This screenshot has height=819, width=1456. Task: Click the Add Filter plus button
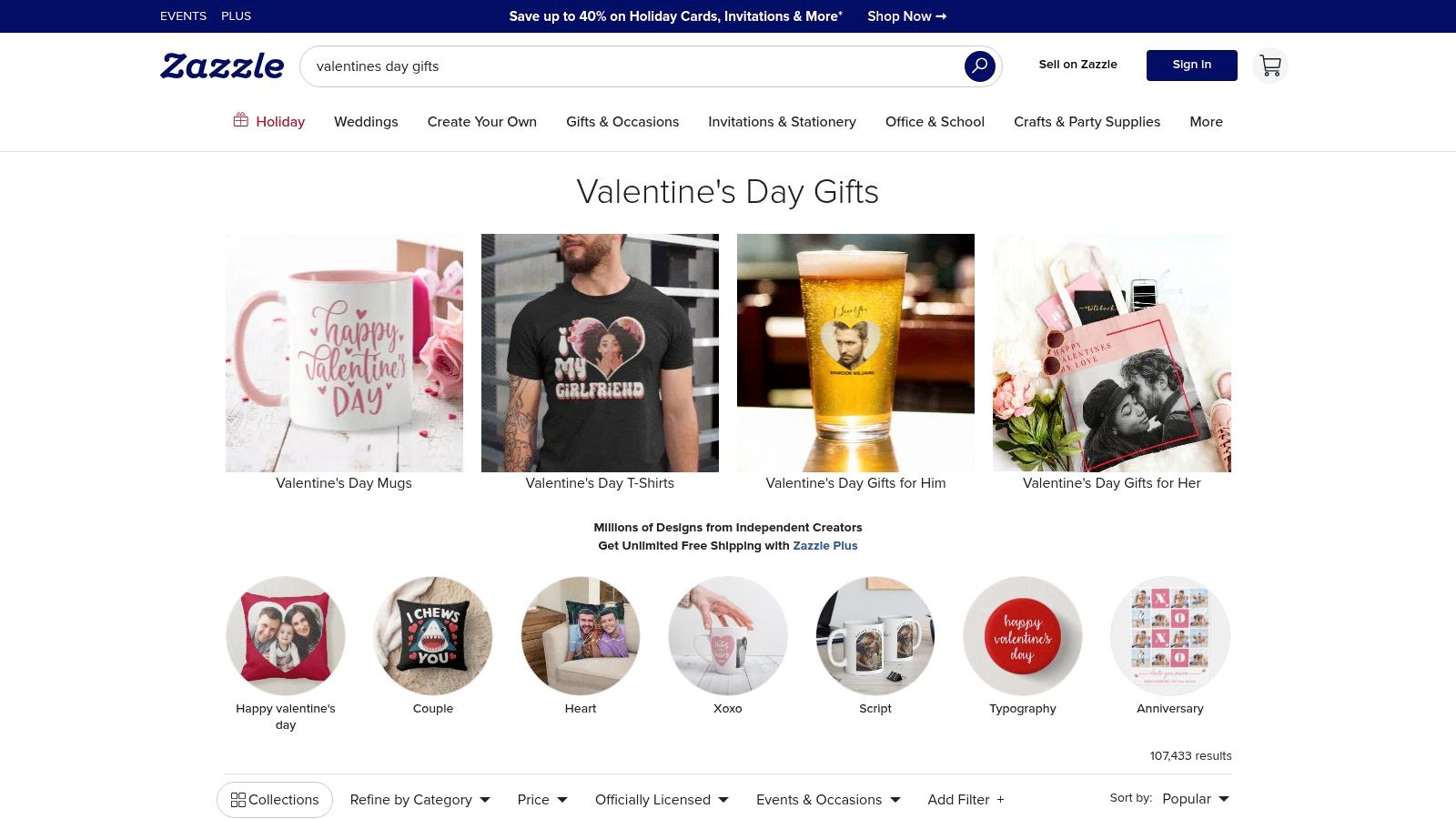tap(966, 800)
